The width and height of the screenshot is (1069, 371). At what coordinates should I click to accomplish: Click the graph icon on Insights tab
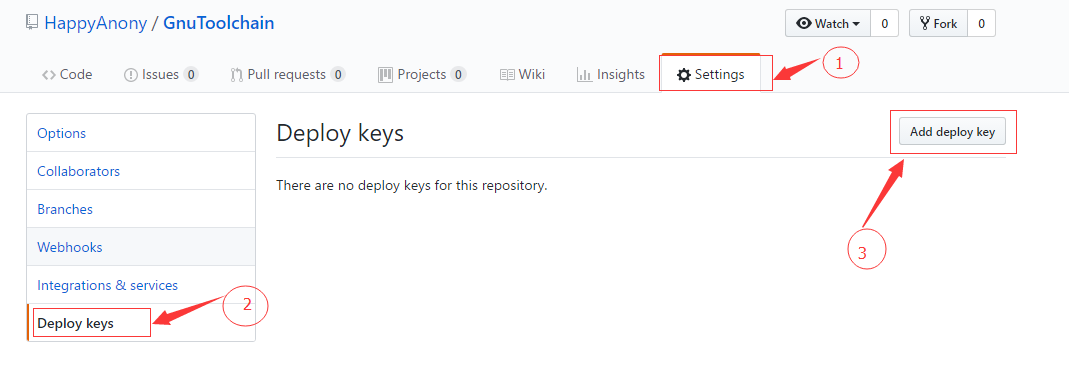[584, 75]
